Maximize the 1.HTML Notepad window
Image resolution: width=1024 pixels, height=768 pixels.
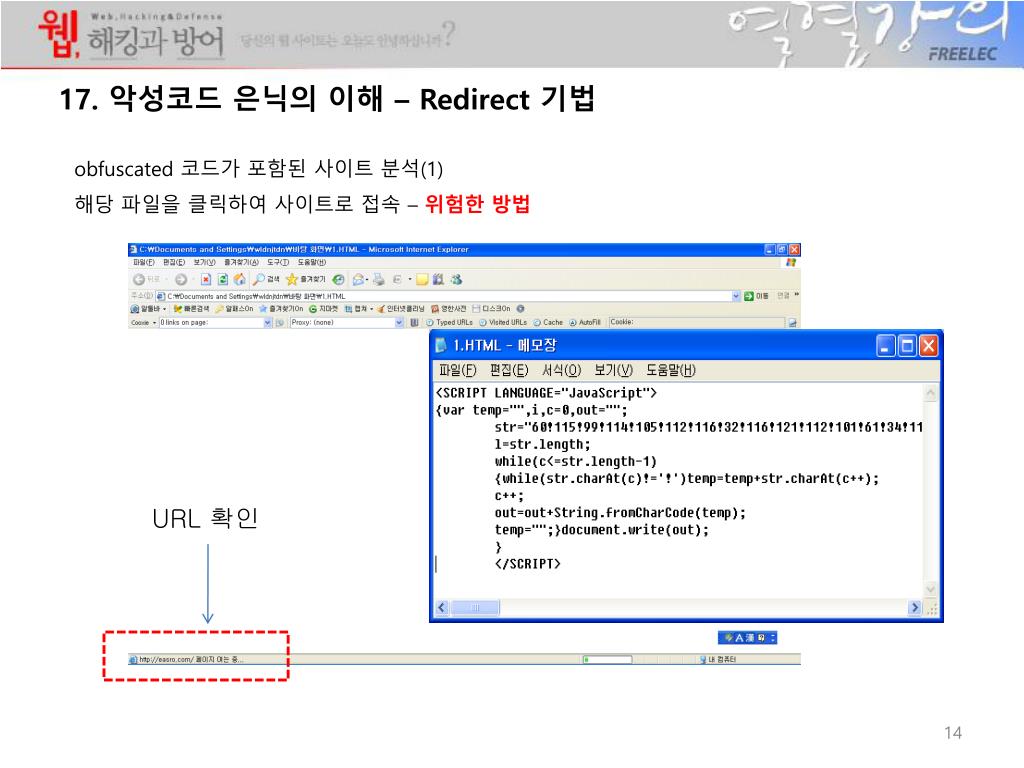coord(907,345)
